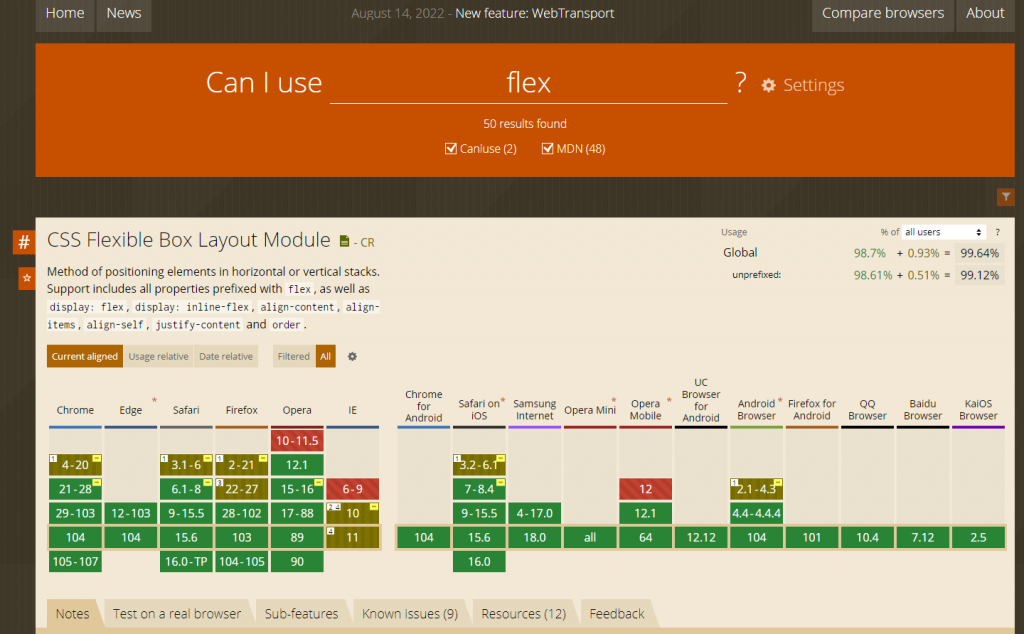Viewport: 1024px width, 634px height.
Task: Follow the New feature: WebTransport link
Action: coord(534,13)
